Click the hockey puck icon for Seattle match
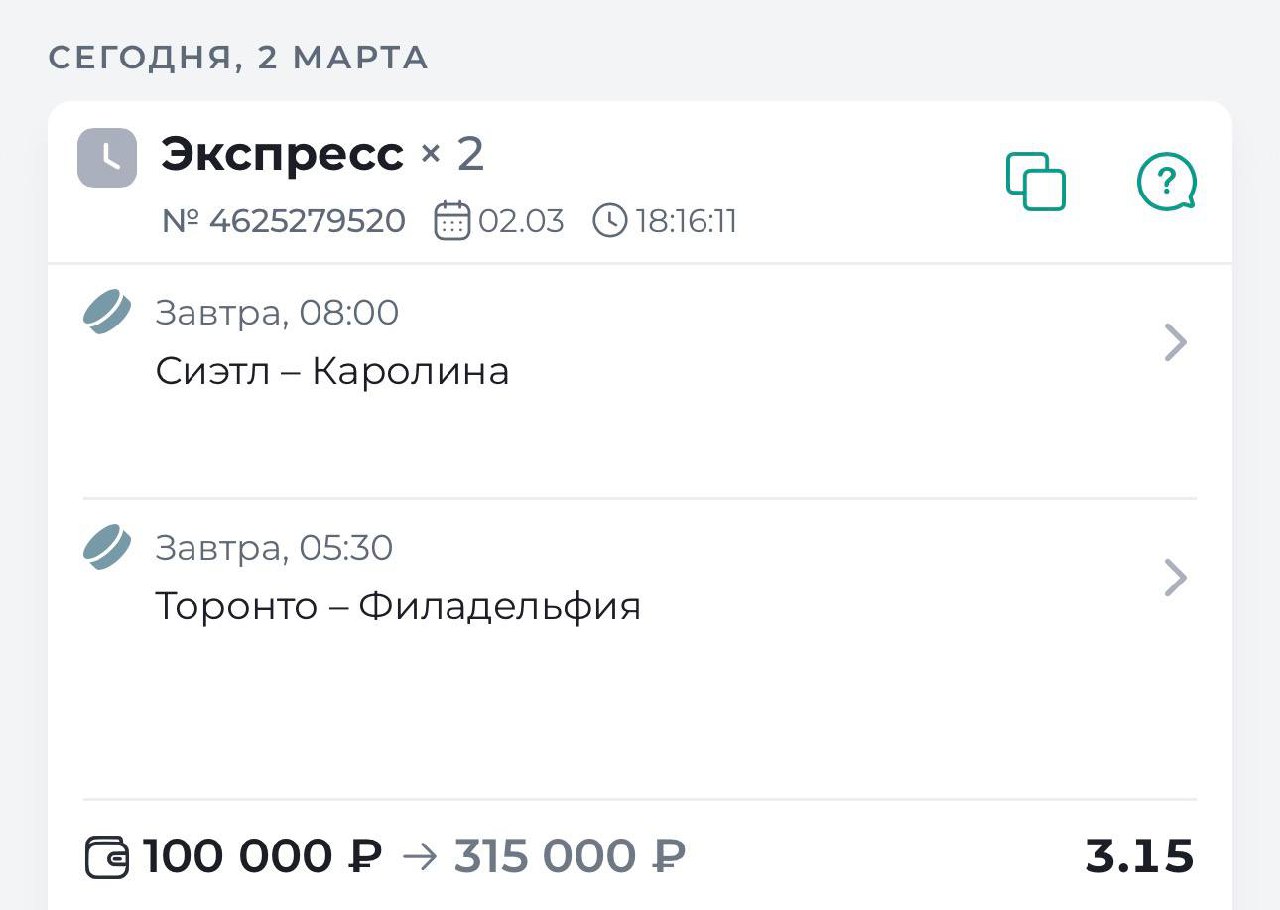The width and height of the screenshot is (1280, 910). [x=106, y=312]
